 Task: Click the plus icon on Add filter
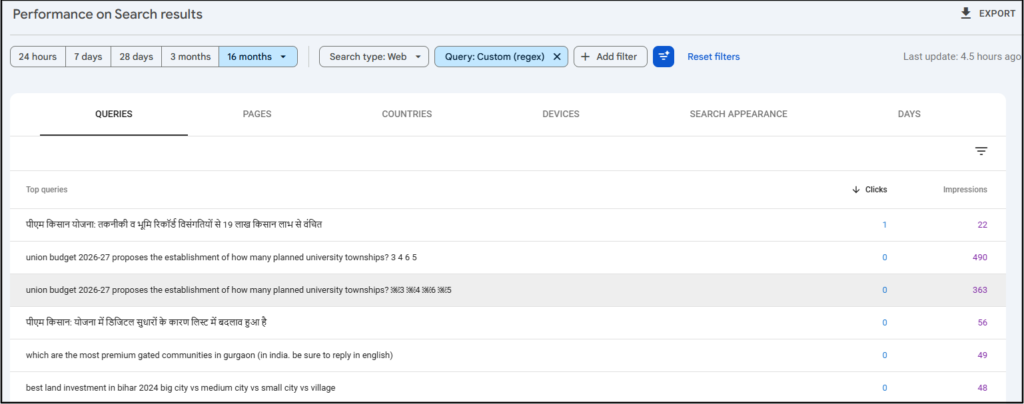click(585, 57)
